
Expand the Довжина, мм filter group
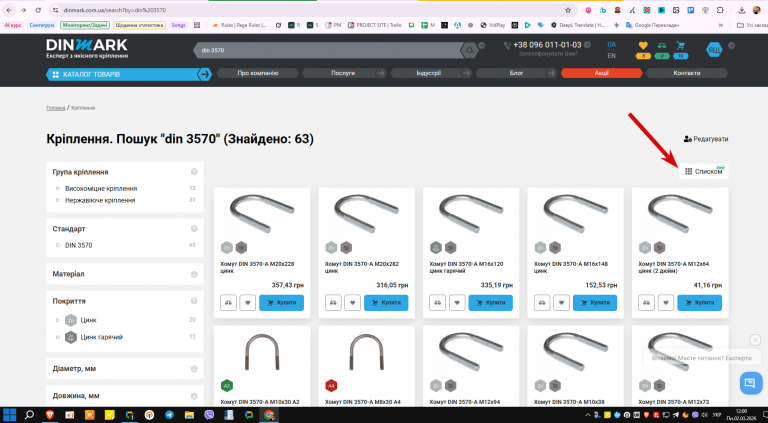tap(194, 396)
